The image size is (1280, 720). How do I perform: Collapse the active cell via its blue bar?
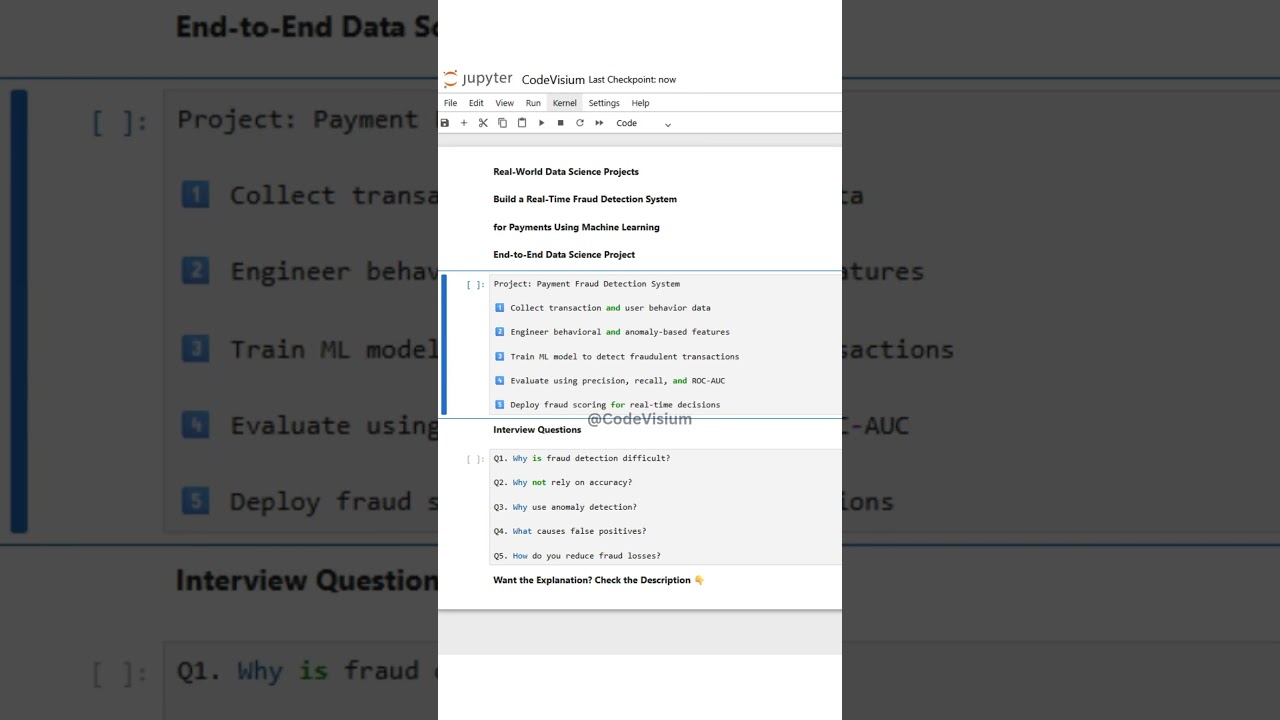coord(444,345)
